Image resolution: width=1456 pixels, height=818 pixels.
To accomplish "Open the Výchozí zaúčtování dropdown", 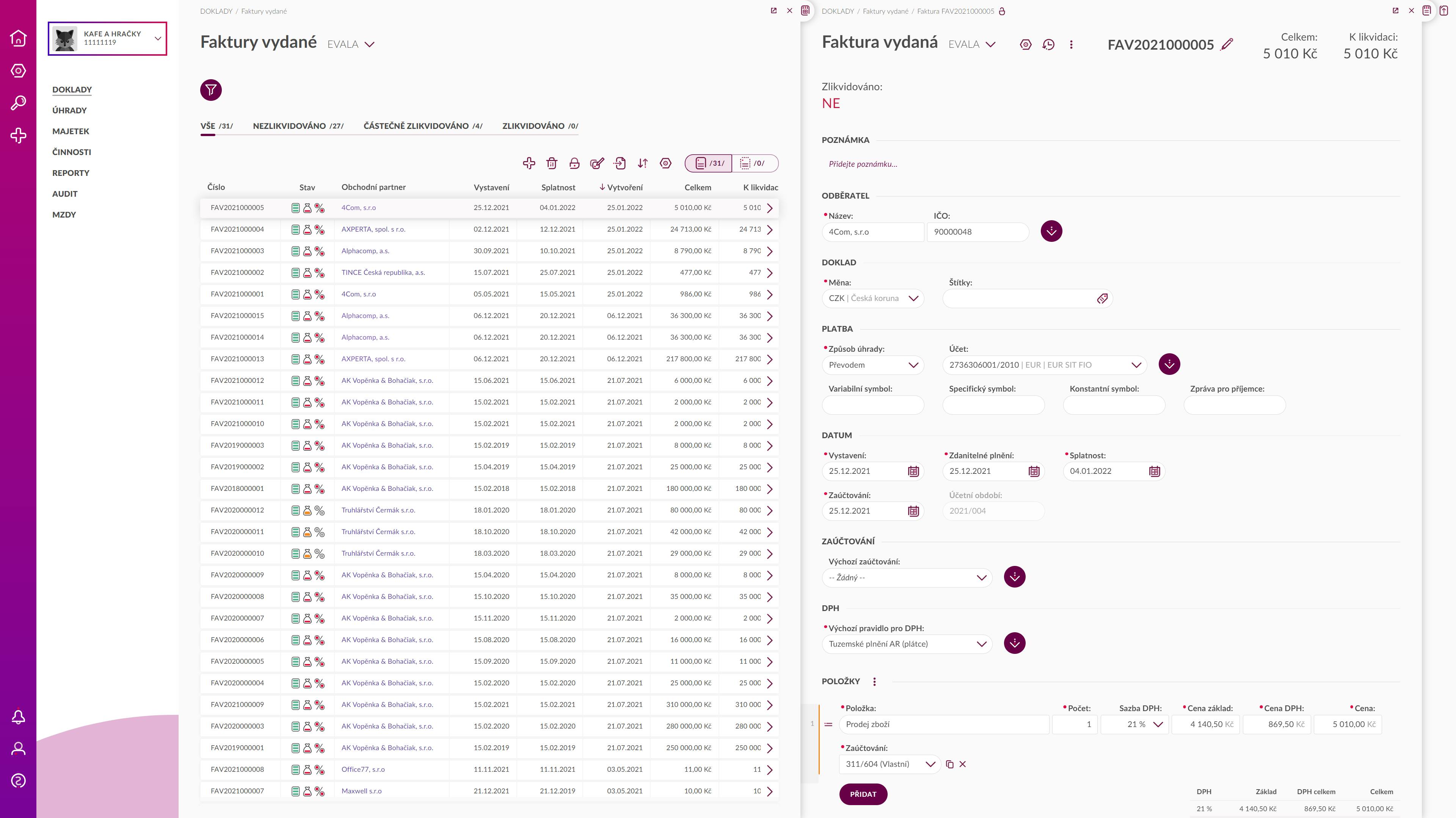I will [x=907, y=577].
